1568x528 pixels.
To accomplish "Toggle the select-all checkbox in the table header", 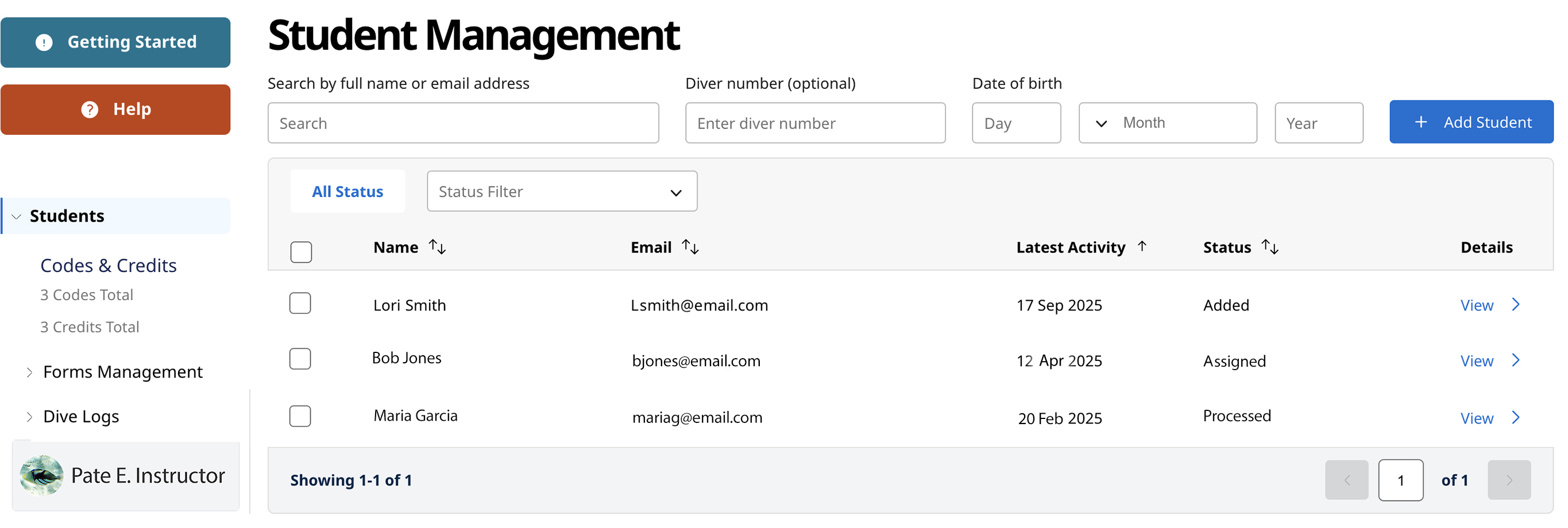I will tap(302, 253).
